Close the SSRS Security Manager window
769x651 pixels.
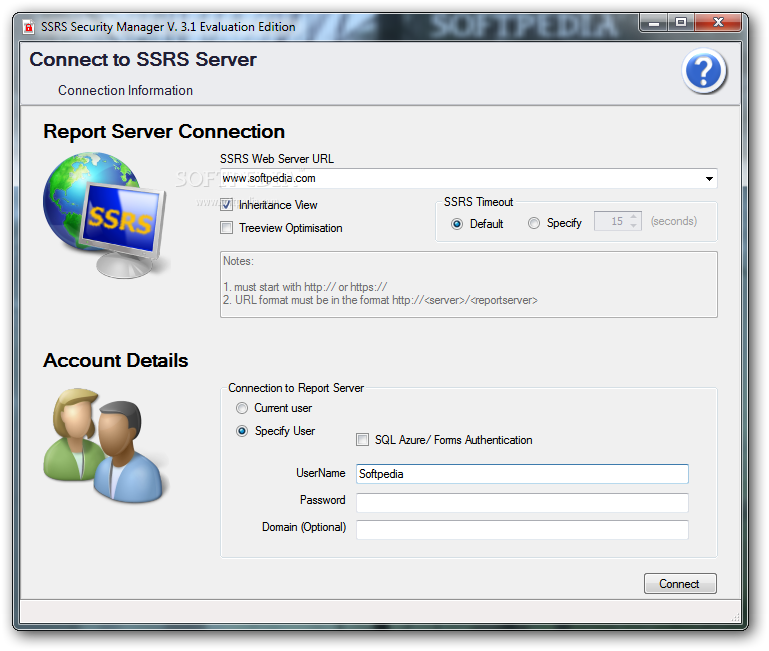[718, 23]
